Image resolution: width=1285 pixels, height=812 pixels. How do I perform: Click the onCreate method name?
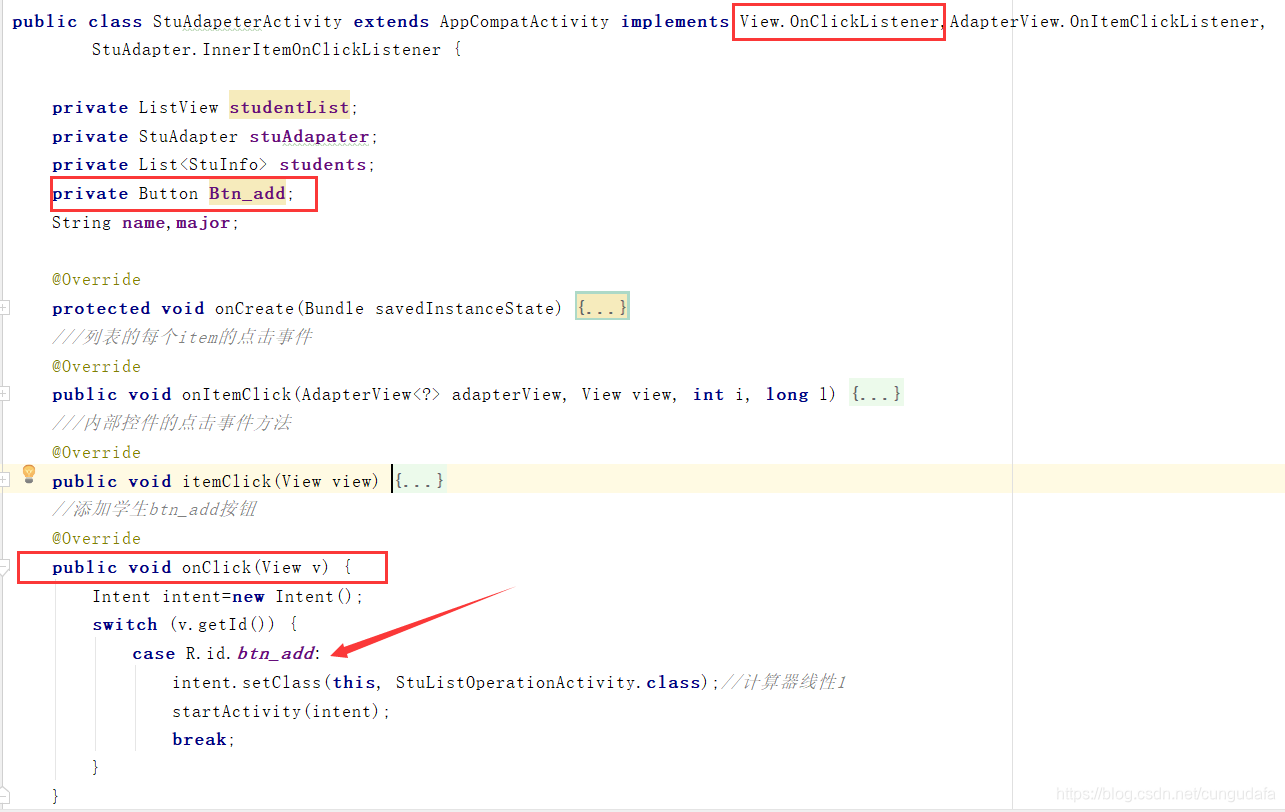click(x=255, y=308)
